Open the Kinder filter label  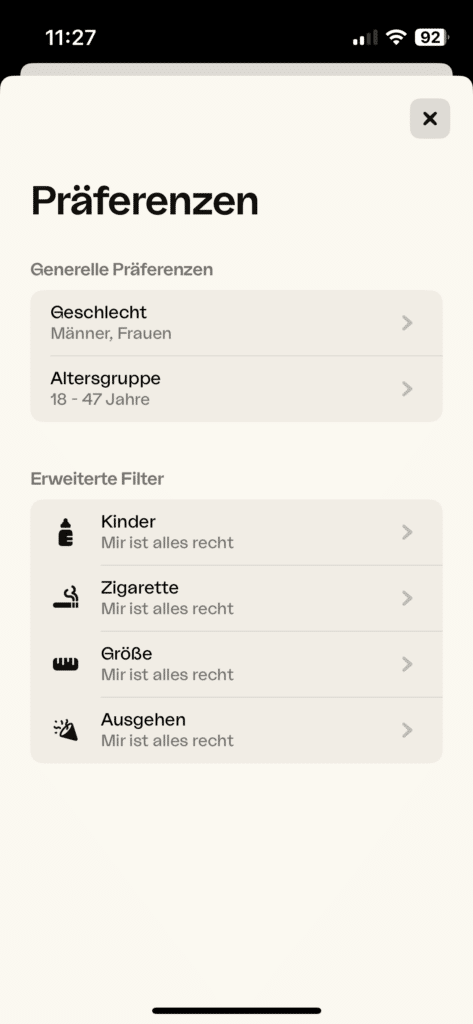click(128, 522)
